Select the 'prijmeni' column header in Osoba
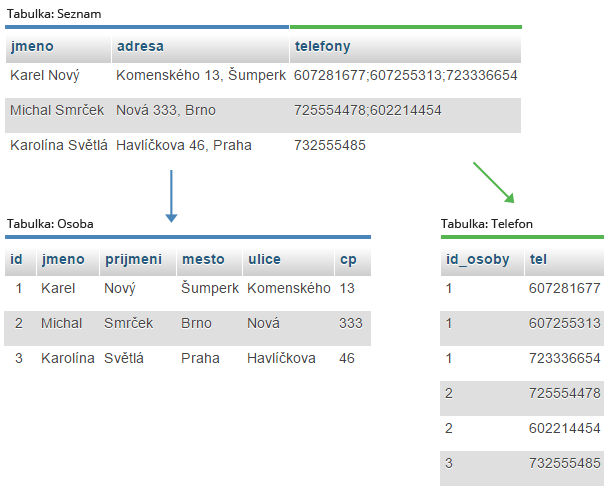 [132, 259]
